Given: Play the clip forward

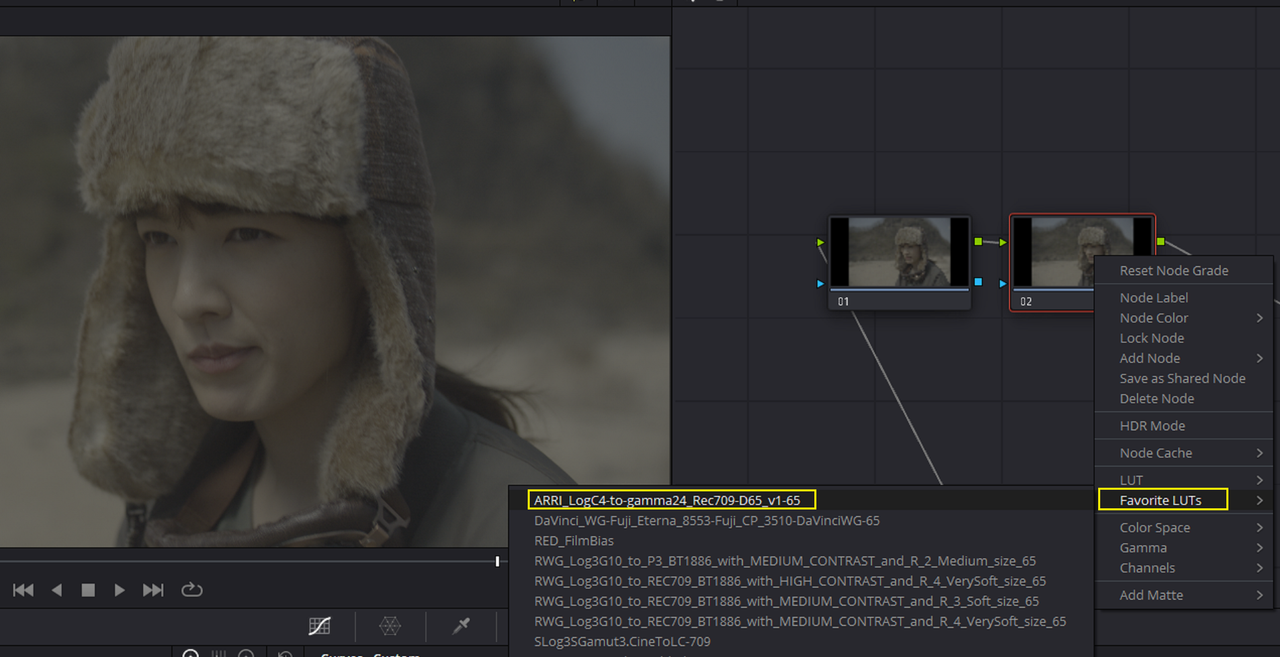Looking at the screenshot, I should [x=120, y=590].
